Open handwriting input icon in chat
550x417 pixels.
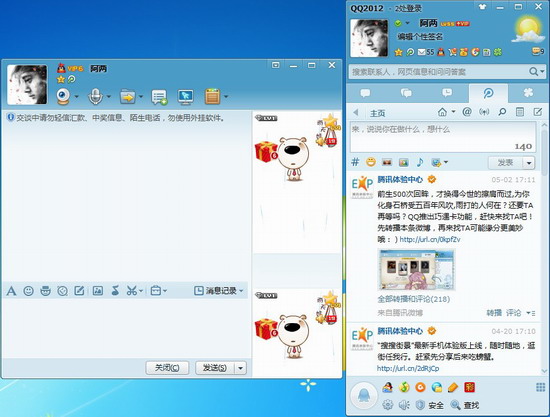79,291
